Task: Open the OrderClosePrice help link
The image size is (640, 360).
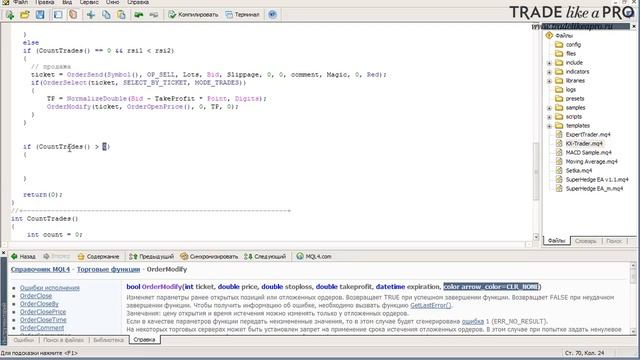Action: [x=43, y=312]
